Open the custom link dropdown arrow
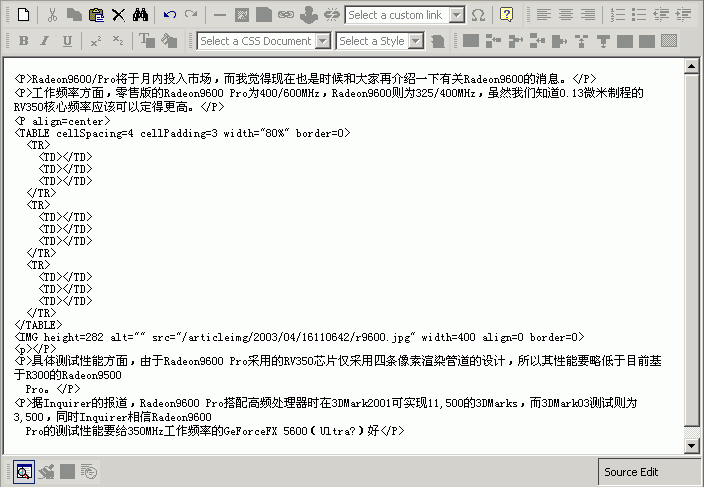Viewport: 704px width, 487px height. [x=457, y=15]
